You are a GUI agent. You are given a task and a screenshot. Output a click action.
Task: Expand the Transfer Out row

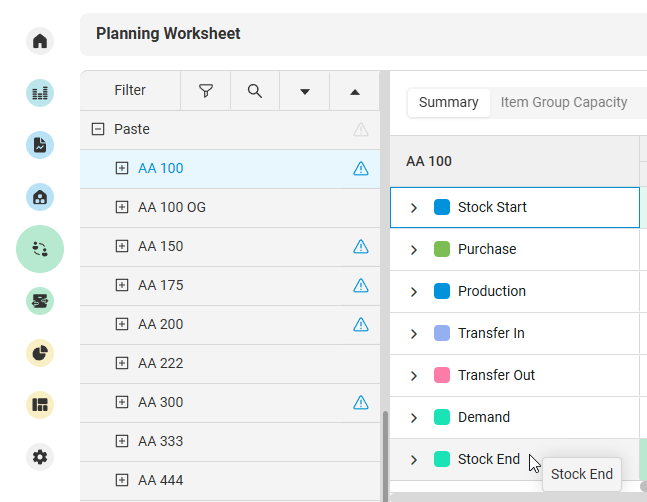point(414,376)
